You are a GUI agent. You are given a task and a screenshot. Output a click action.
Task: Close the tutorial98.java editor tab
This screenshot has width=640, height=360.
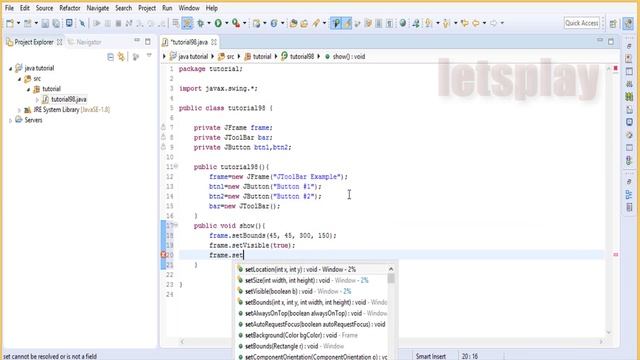214,42
